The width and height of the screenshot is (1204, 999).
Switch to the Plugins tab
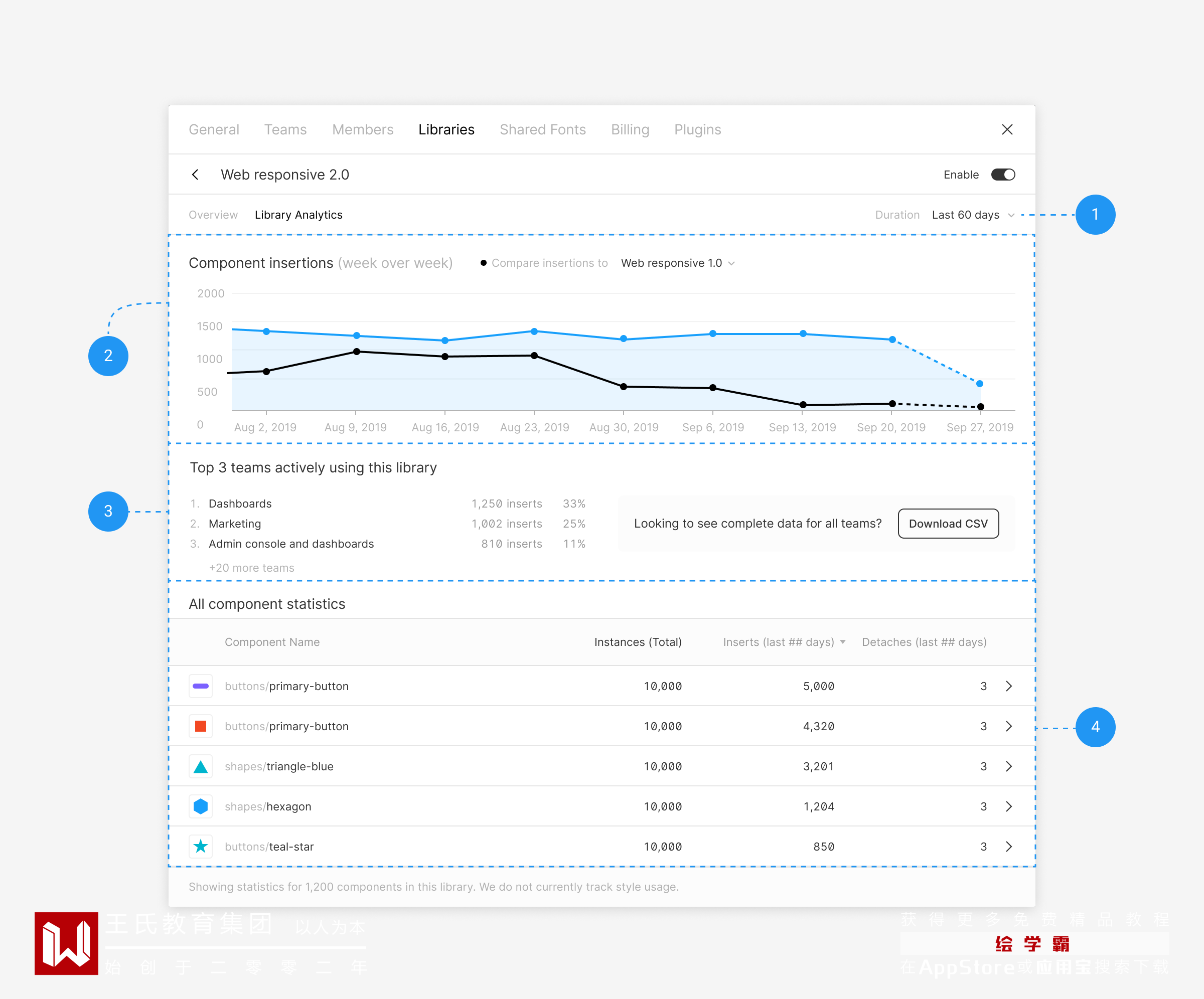[697, 129]
